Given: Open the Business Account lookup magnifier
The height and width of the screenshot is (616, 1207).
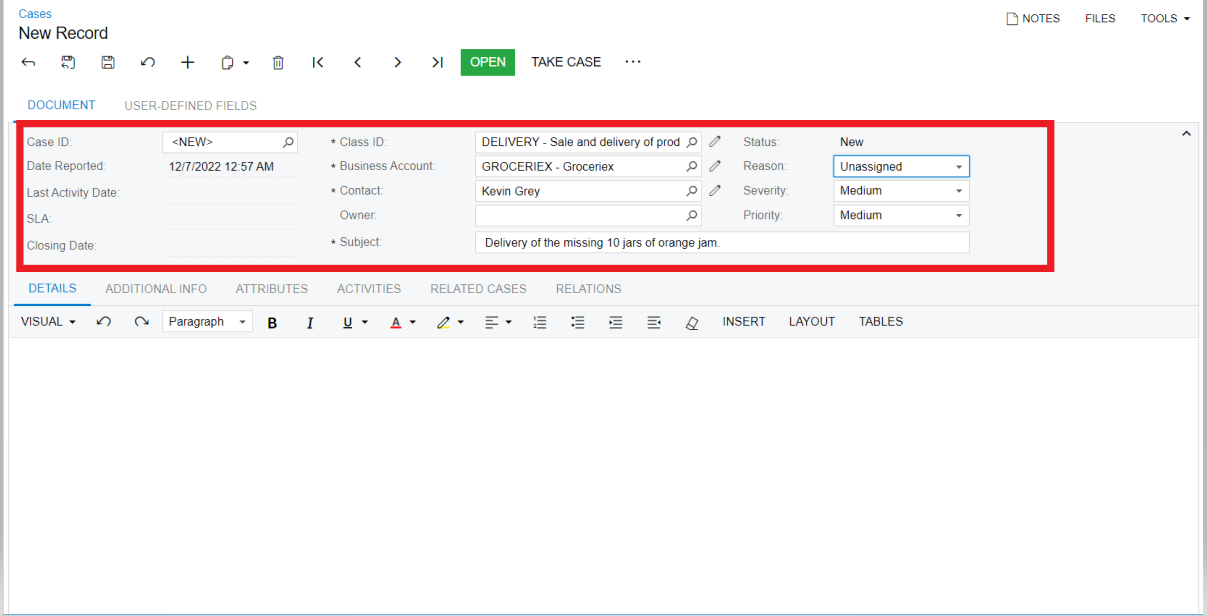Looking at the screenshot, I should (691, 166).
